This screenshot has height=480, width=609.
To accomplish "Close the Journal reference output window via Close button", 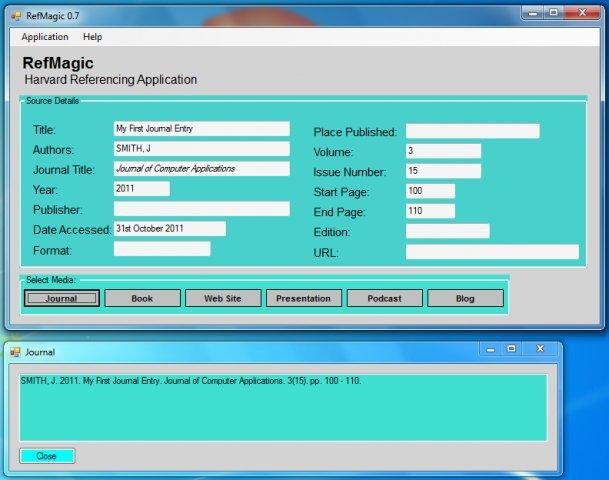I will coord(47,456).
